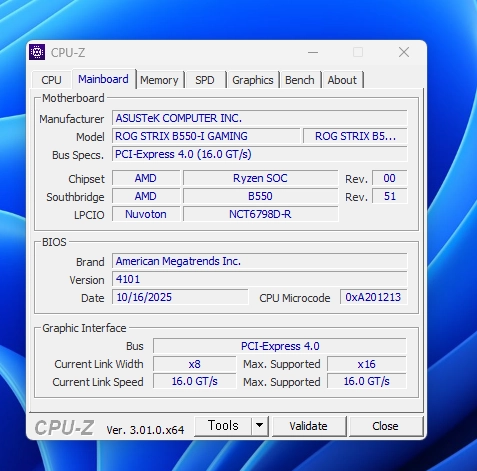Click the Model field ROG STRIX B550-I GAMING
The width and height of the screenshot is (477, 471).
point(206,136)
